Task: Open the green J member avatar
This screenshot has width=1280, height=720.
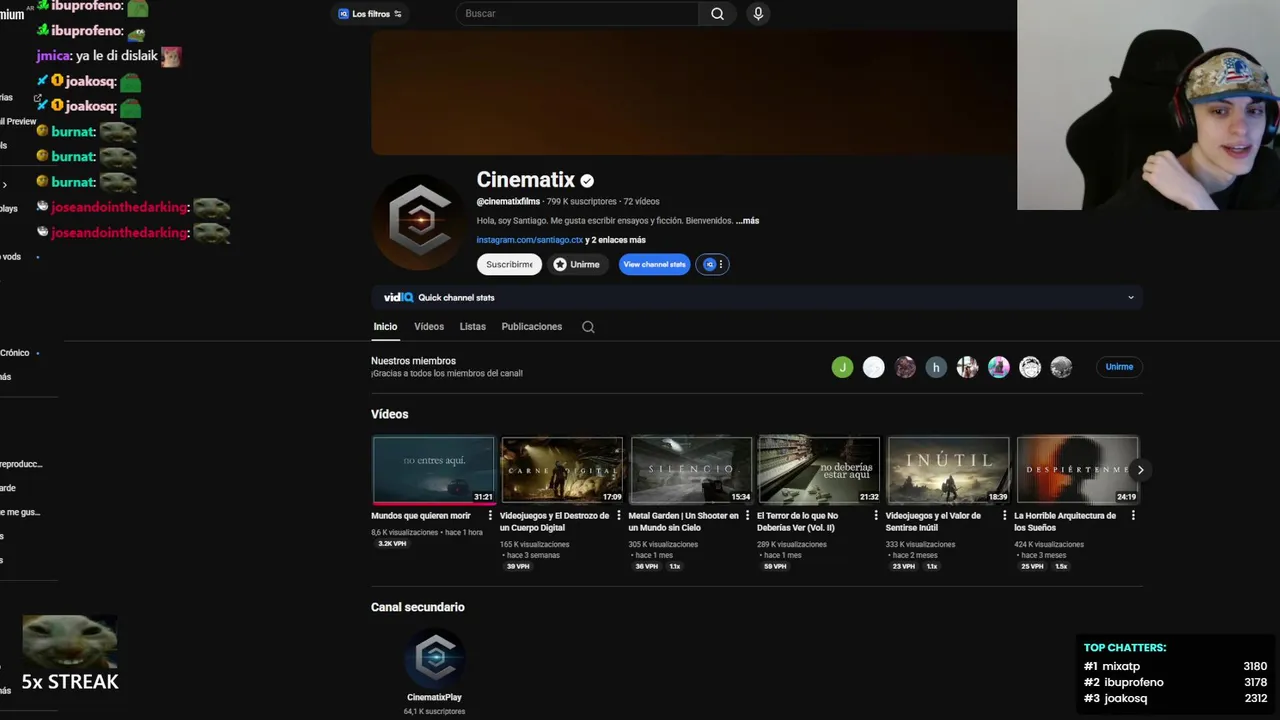Action: [x=842, y=367]
